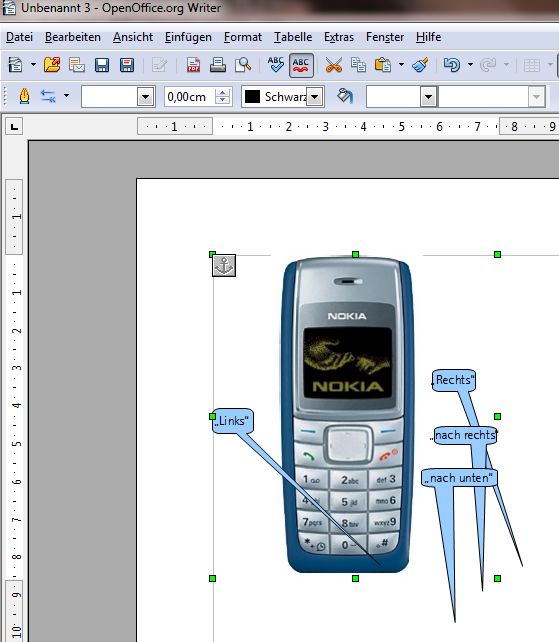The width and height of the screenshot is (559, 642).
Task: Increase line width with up spinner
Action: [x=222, y=93]
